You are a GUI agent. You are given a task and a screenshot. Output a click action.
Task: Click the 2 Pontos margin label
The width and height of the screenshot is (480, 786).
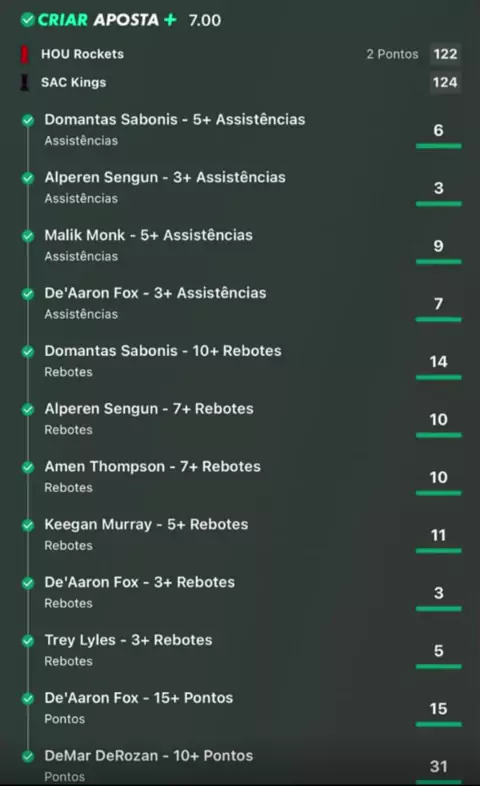point(392,54)
